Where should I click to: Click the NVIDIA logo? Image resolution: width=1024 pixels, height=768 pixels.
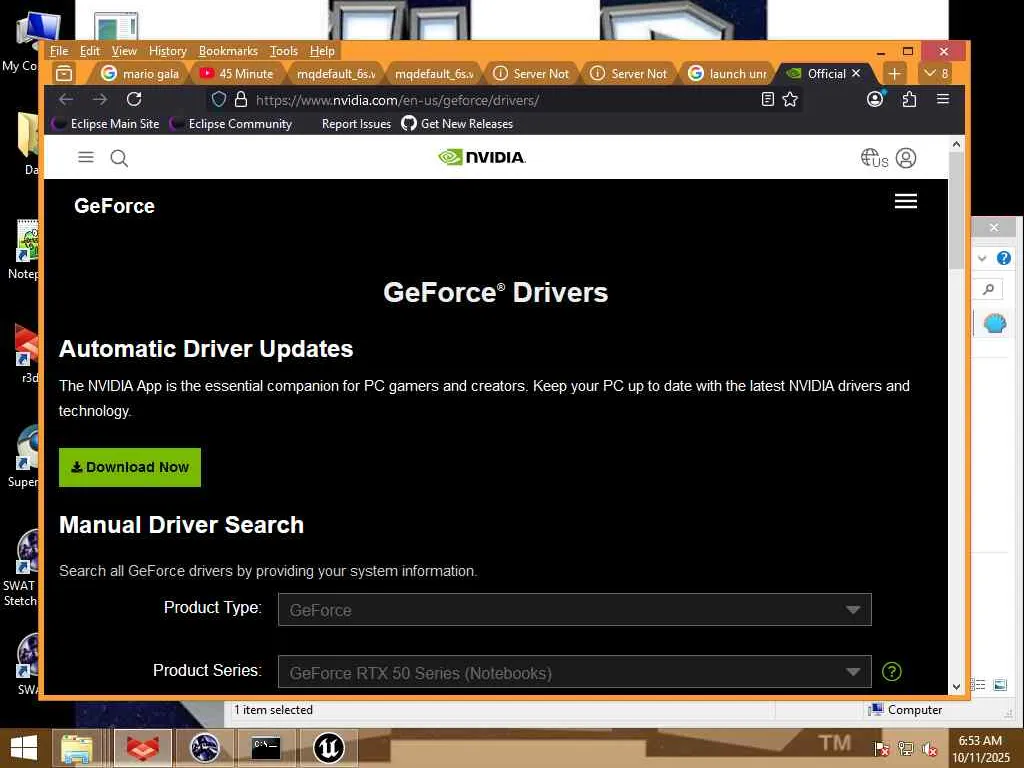coord(482,157)
